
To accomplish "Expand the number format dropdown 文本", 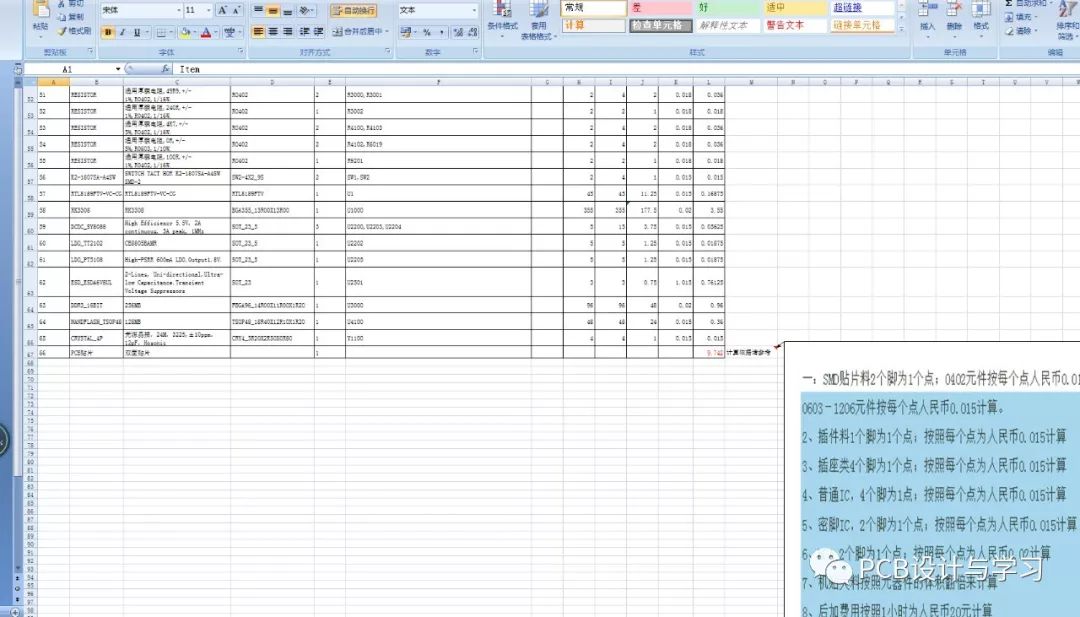I will point(474,10).
